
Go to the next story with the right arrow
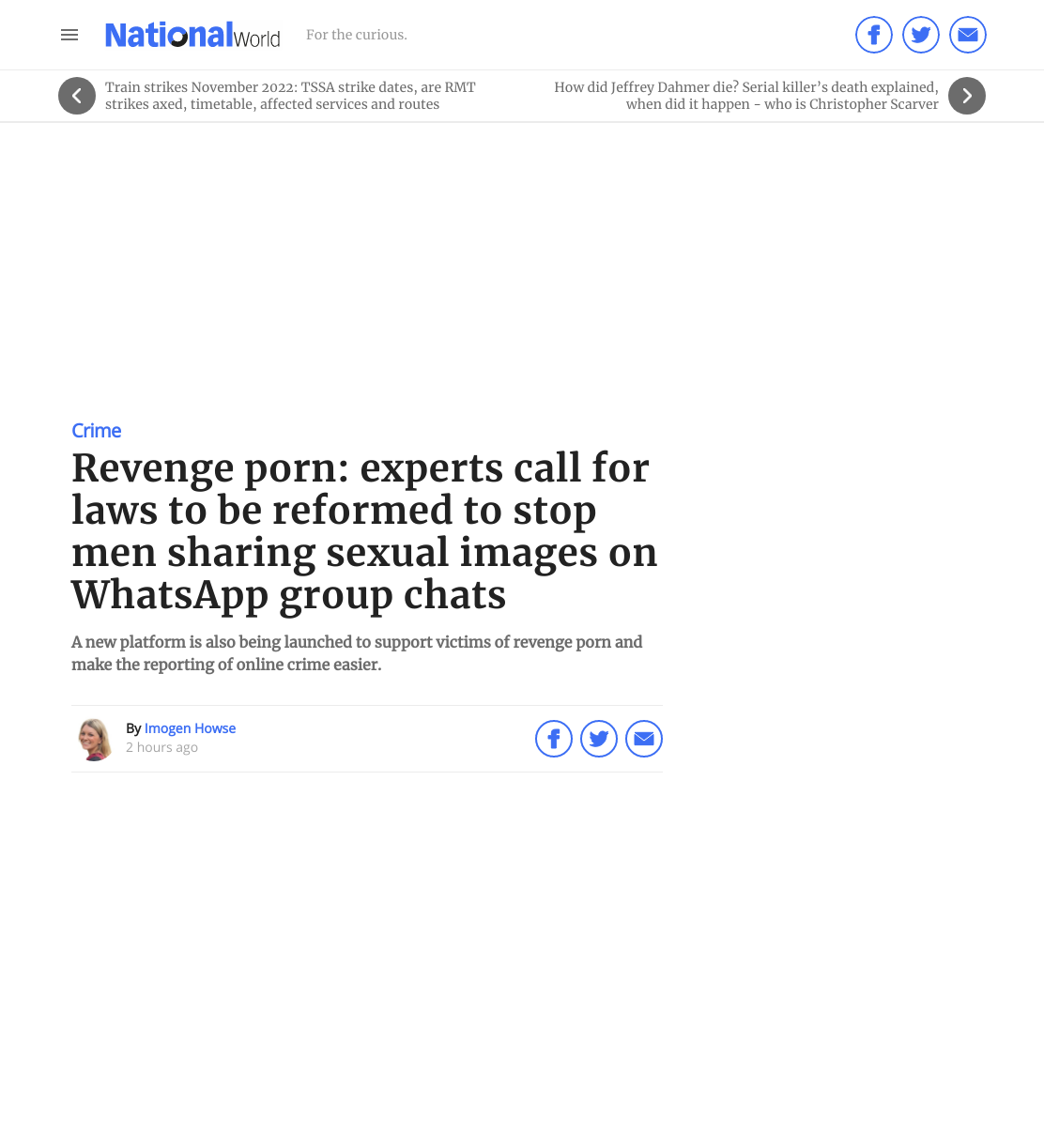coord(967,96)
